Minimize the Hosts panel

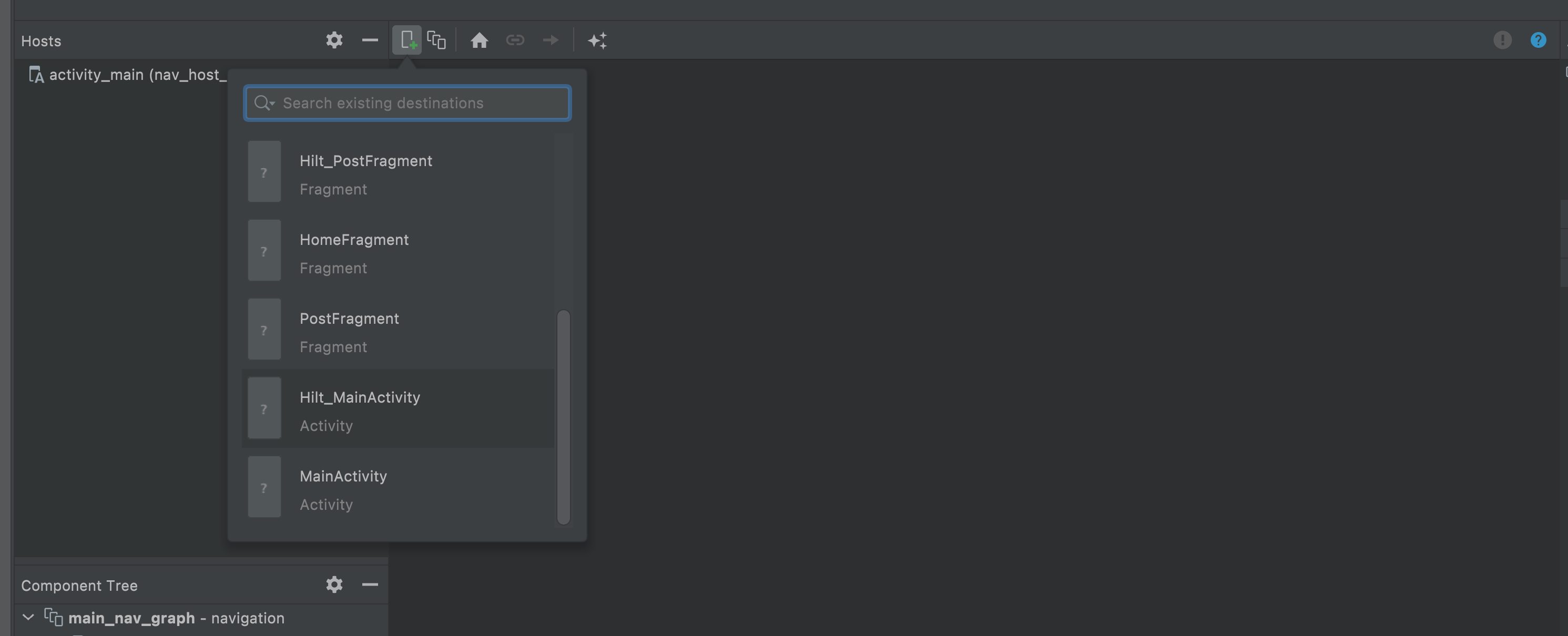pos(370,40)
